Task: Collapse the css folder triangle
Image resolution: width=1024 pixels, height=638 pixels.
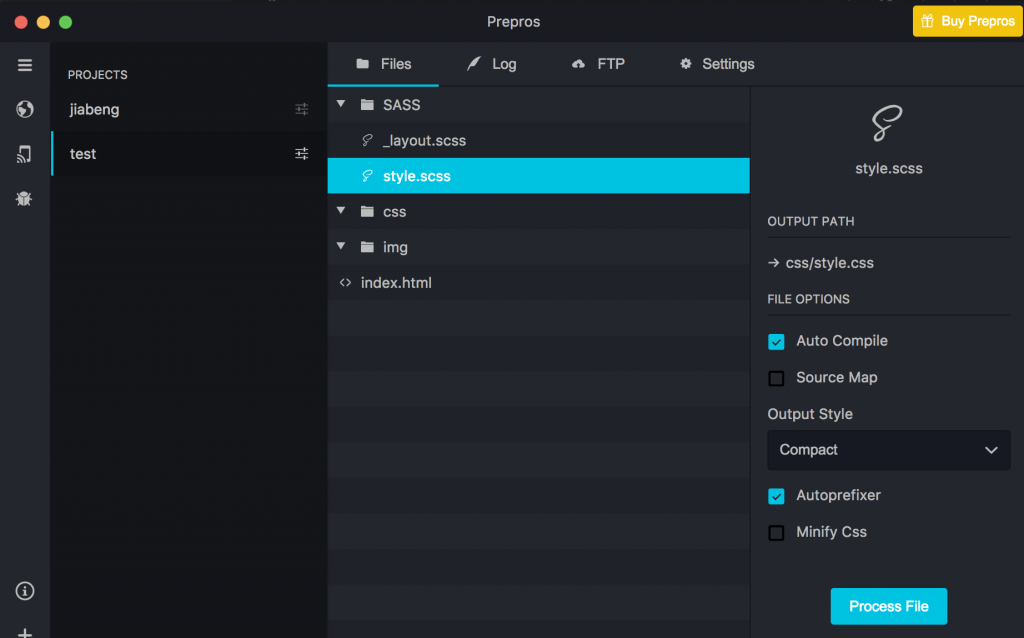Action: coord(341,210)
